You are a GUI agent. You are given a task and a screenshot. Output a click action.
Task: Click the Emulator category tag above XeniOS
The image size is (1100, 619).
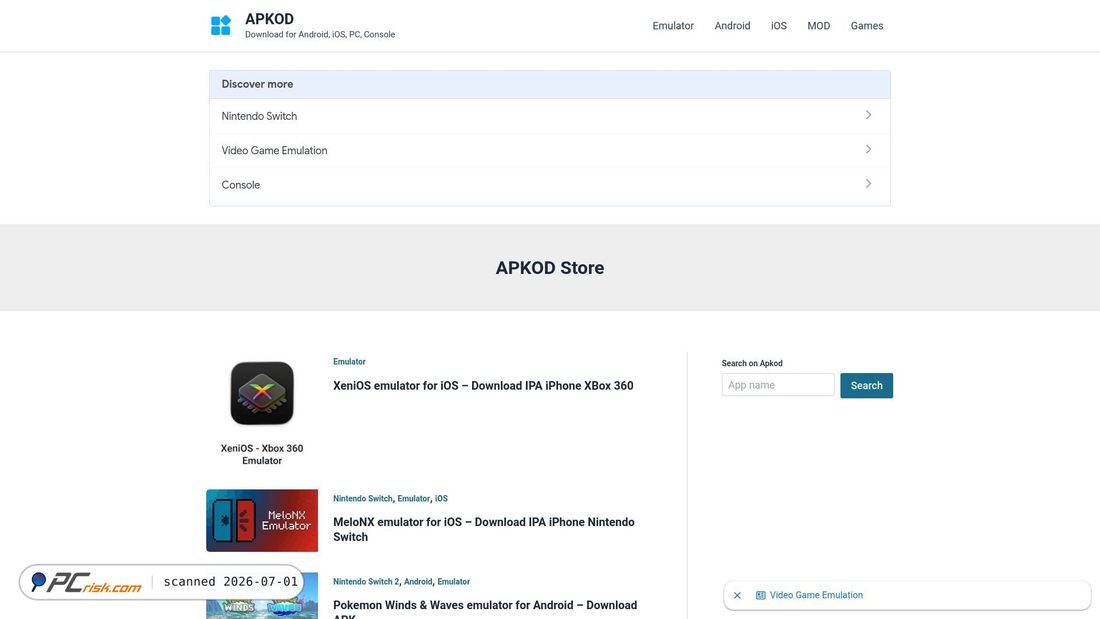[x=349, y=361]
